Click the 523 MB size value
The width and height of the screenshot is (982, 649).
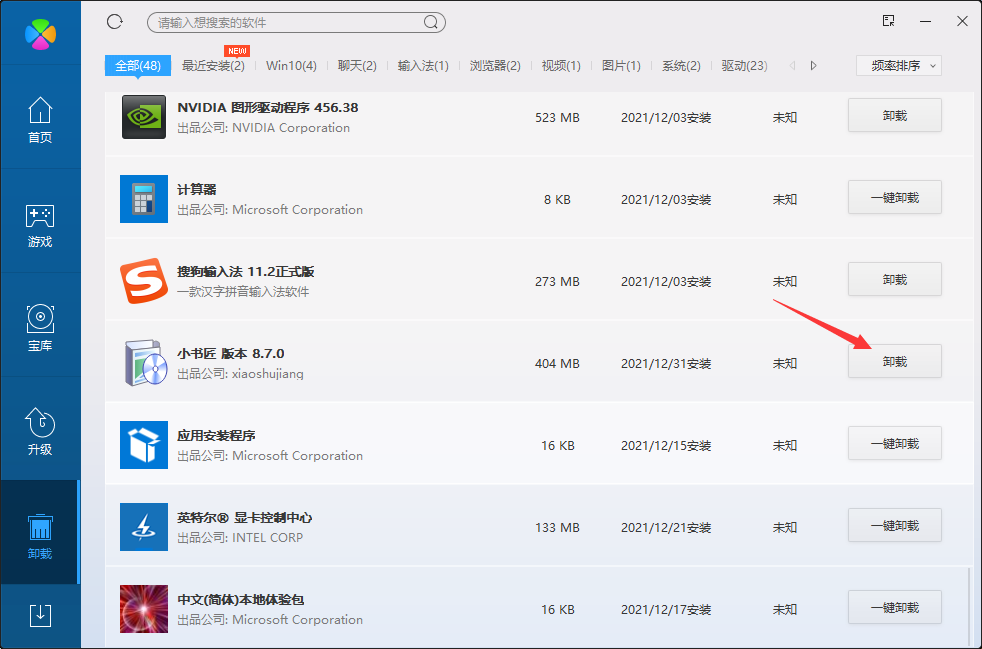click(557, 118)
